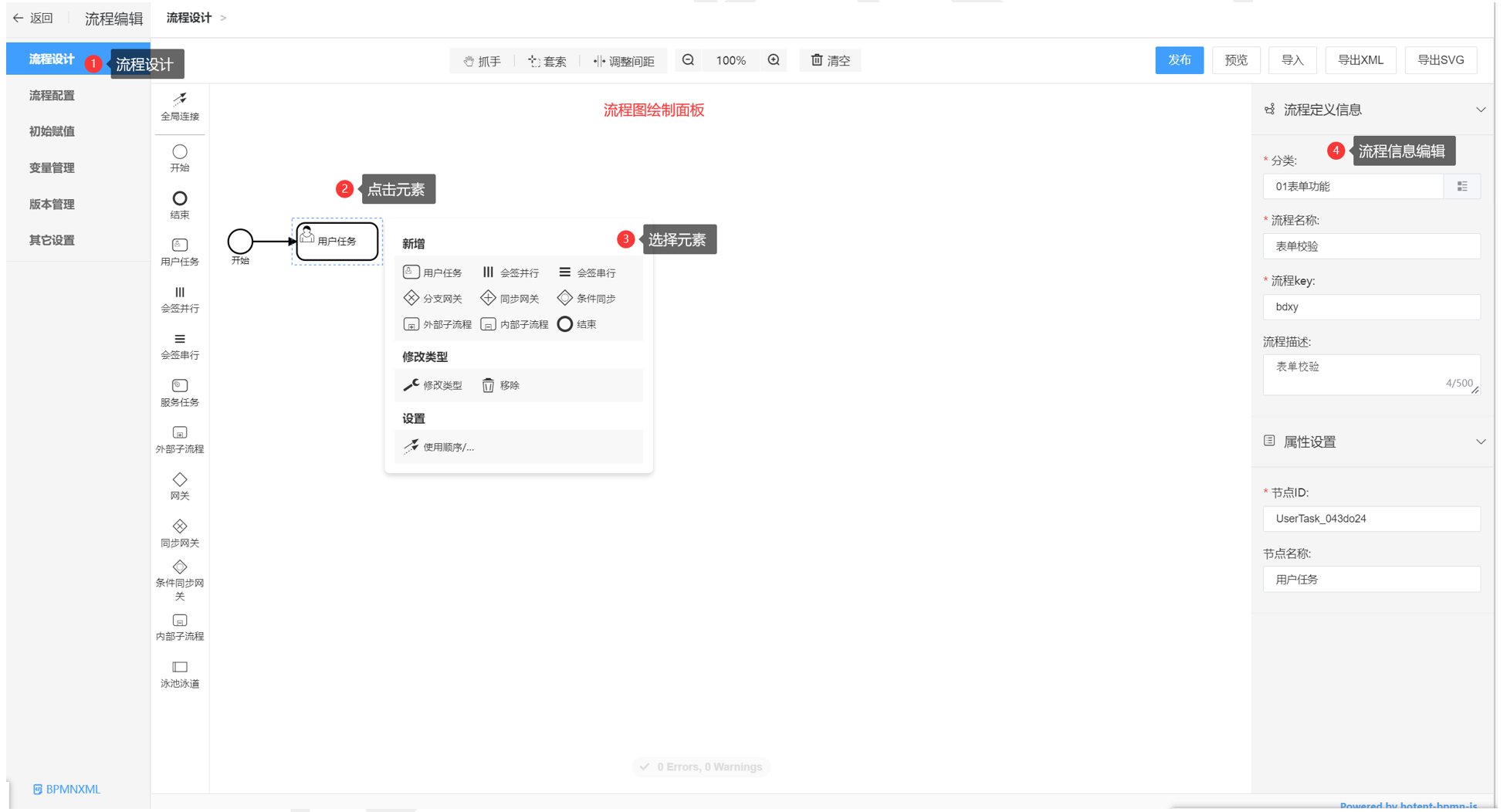Select the 开始 start node on canvas

[x=240, y=242]
